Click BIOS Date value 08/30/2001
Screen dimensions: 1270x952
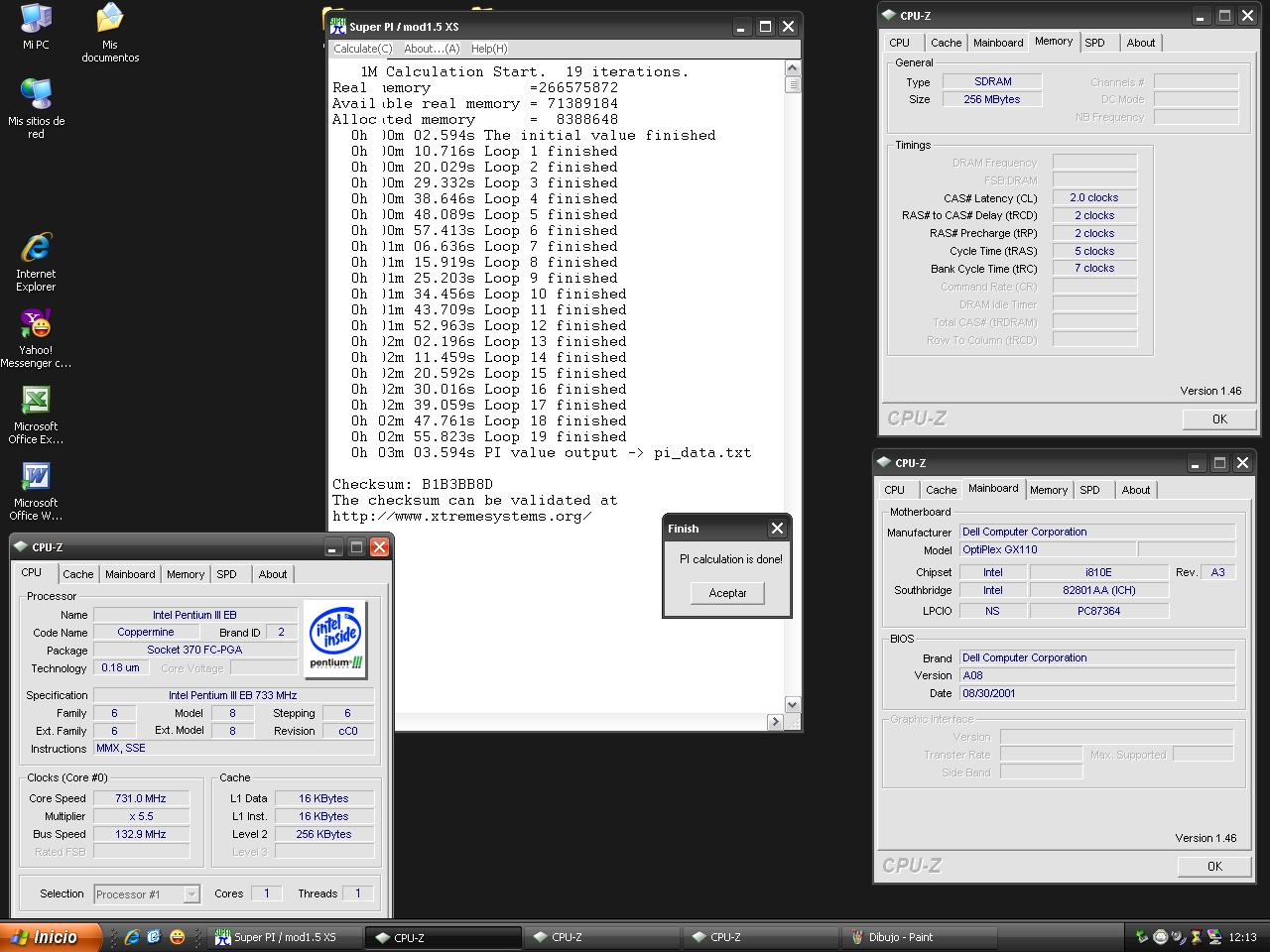click(x=1096, y=693)
